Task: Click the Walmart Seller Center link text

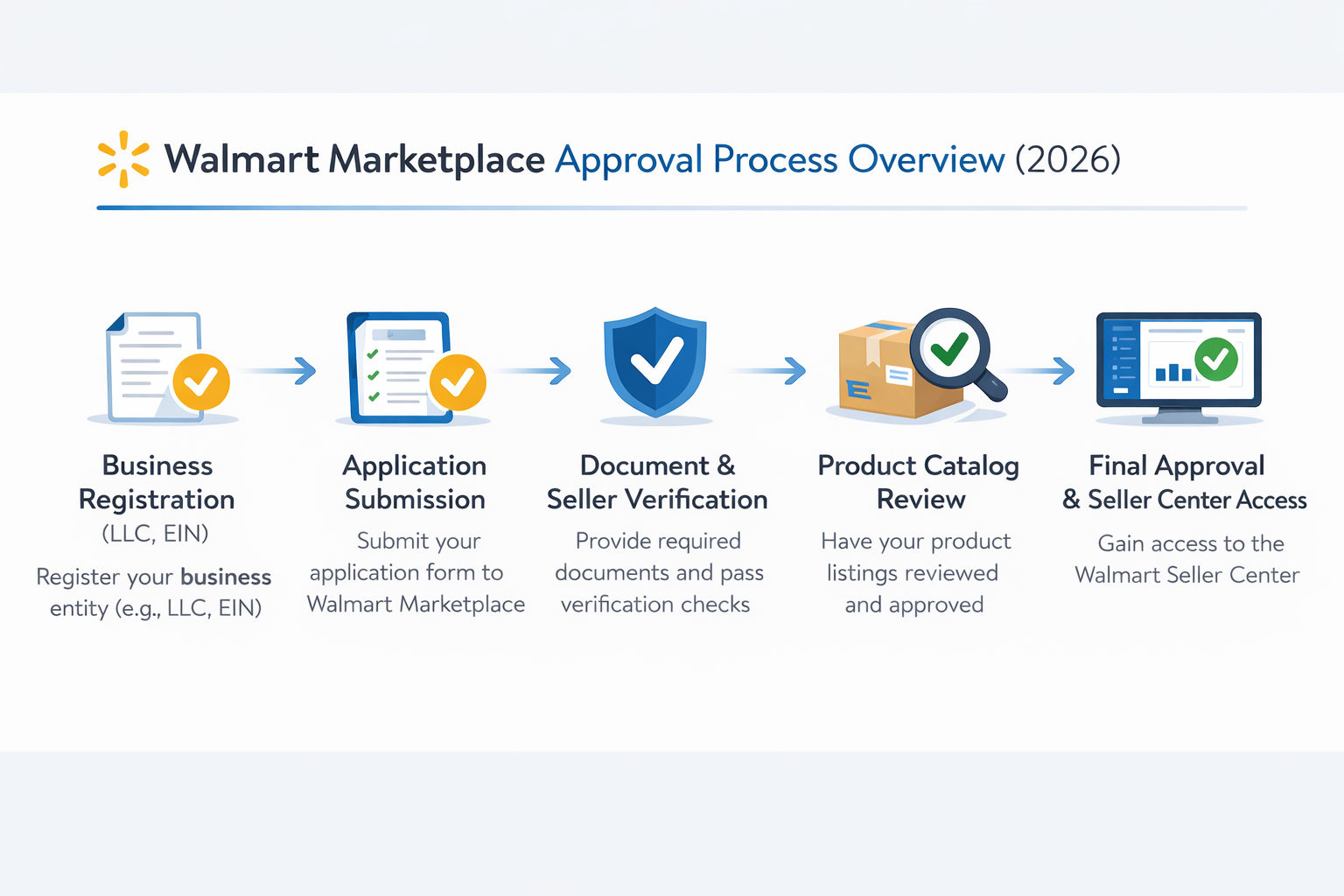Action: pyautogui.click(x=1186, y=576)
